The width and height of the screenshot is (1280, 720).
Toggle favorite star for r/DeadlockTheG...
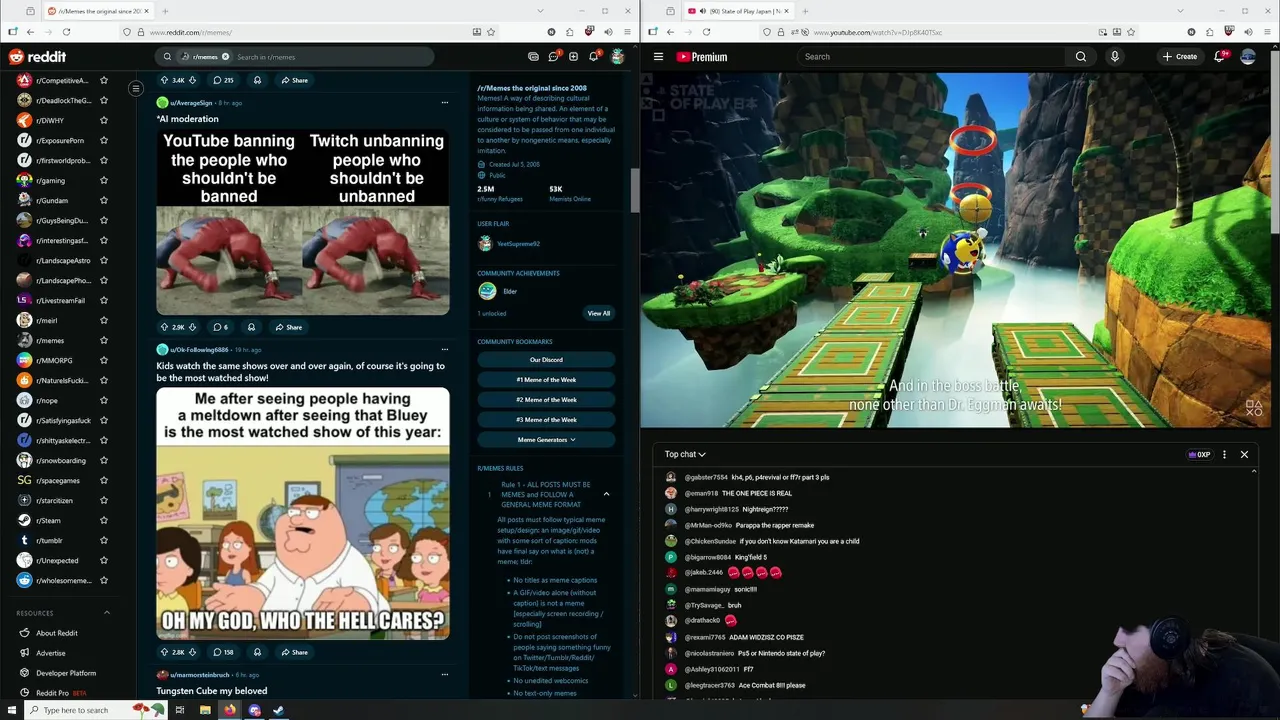104,100
